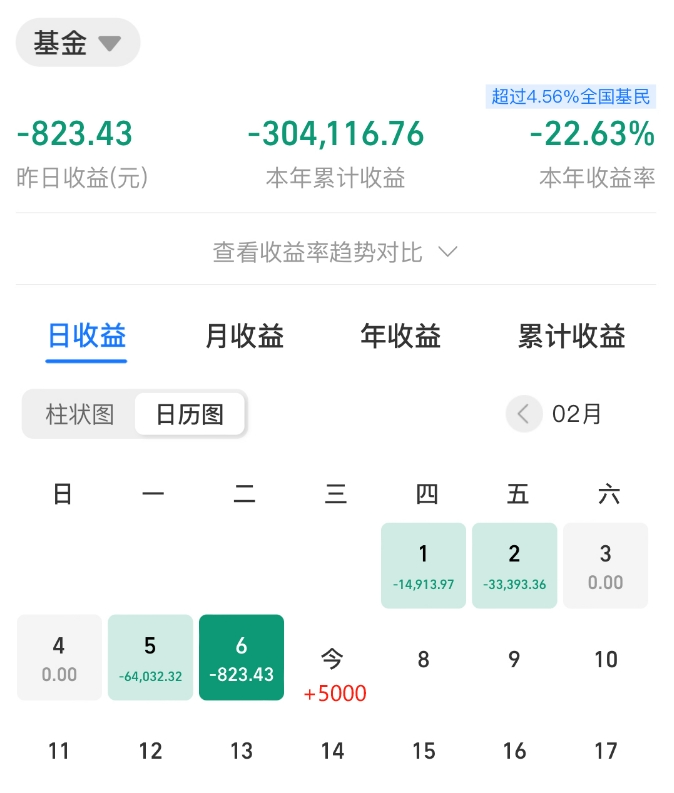674x793 pixels.
Task: Tap the 本年累计收益 label
Action: pyautogui.click(x=336, y=178)
